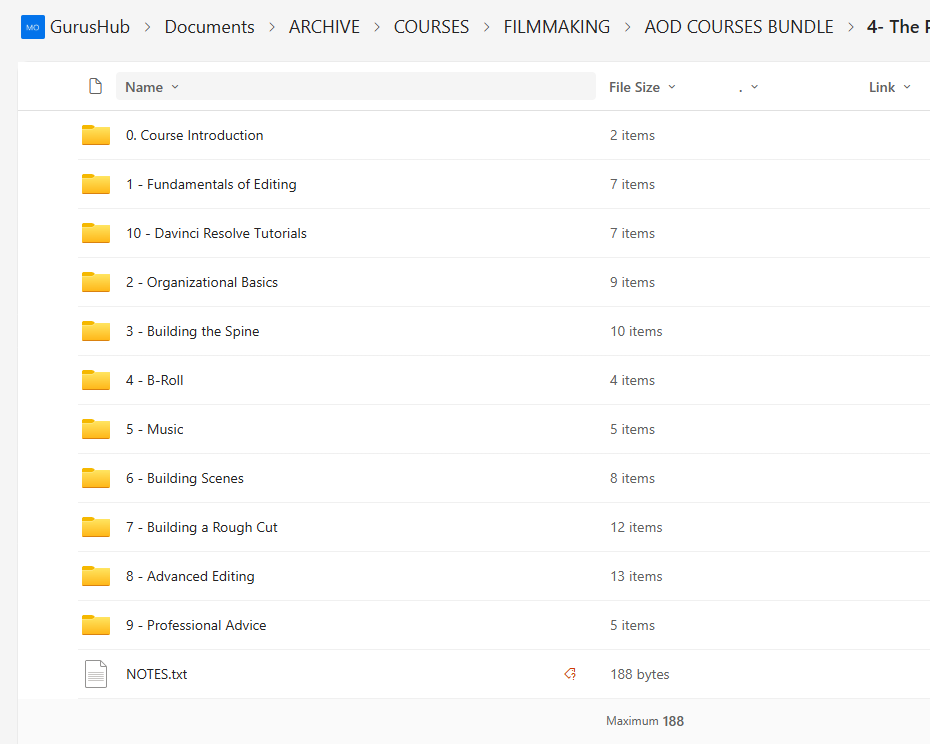Open the File Size column dropdown

click(642, 87)
